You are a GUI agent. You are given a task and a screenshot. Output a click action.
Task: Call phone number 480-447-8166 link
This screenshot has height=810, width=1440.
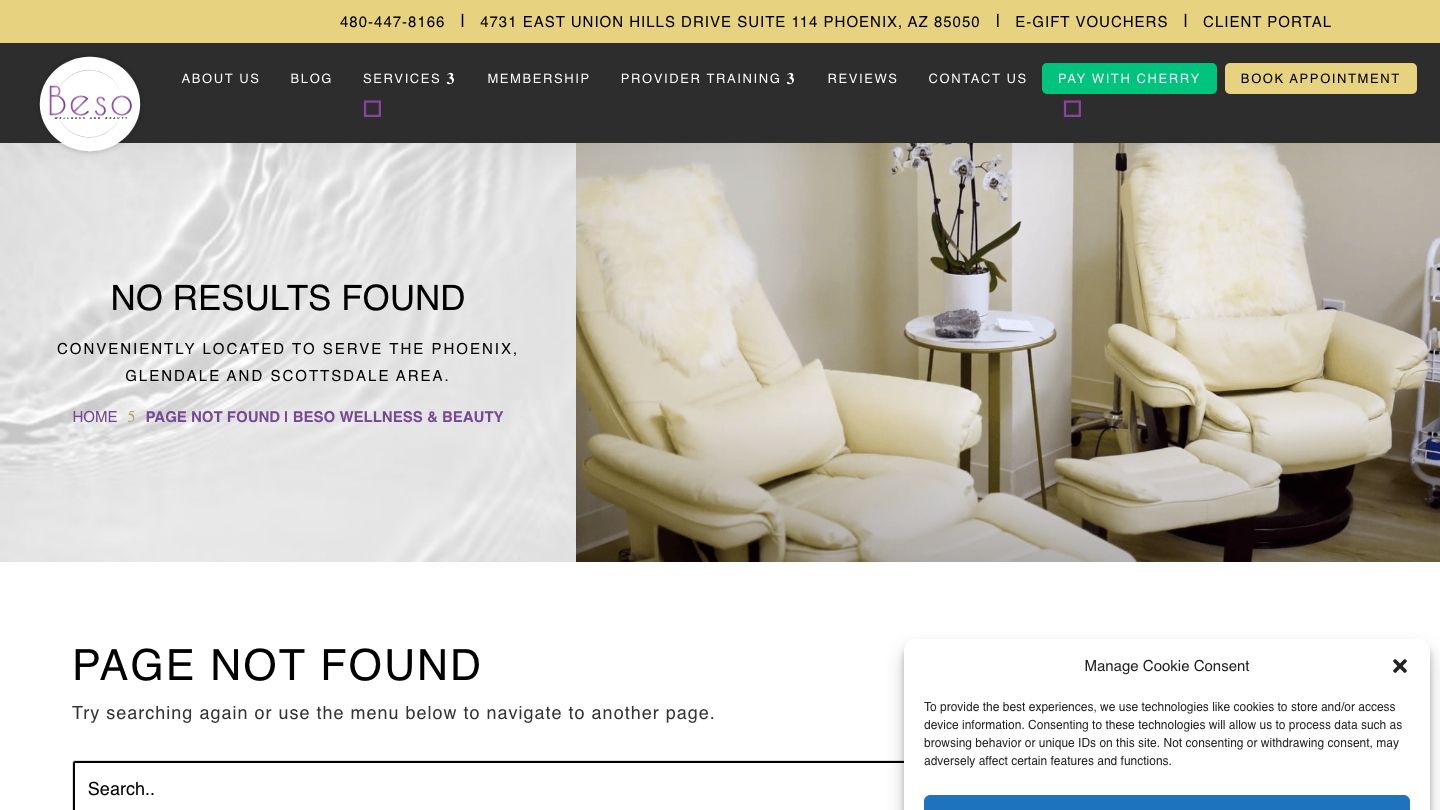[392, 22]
